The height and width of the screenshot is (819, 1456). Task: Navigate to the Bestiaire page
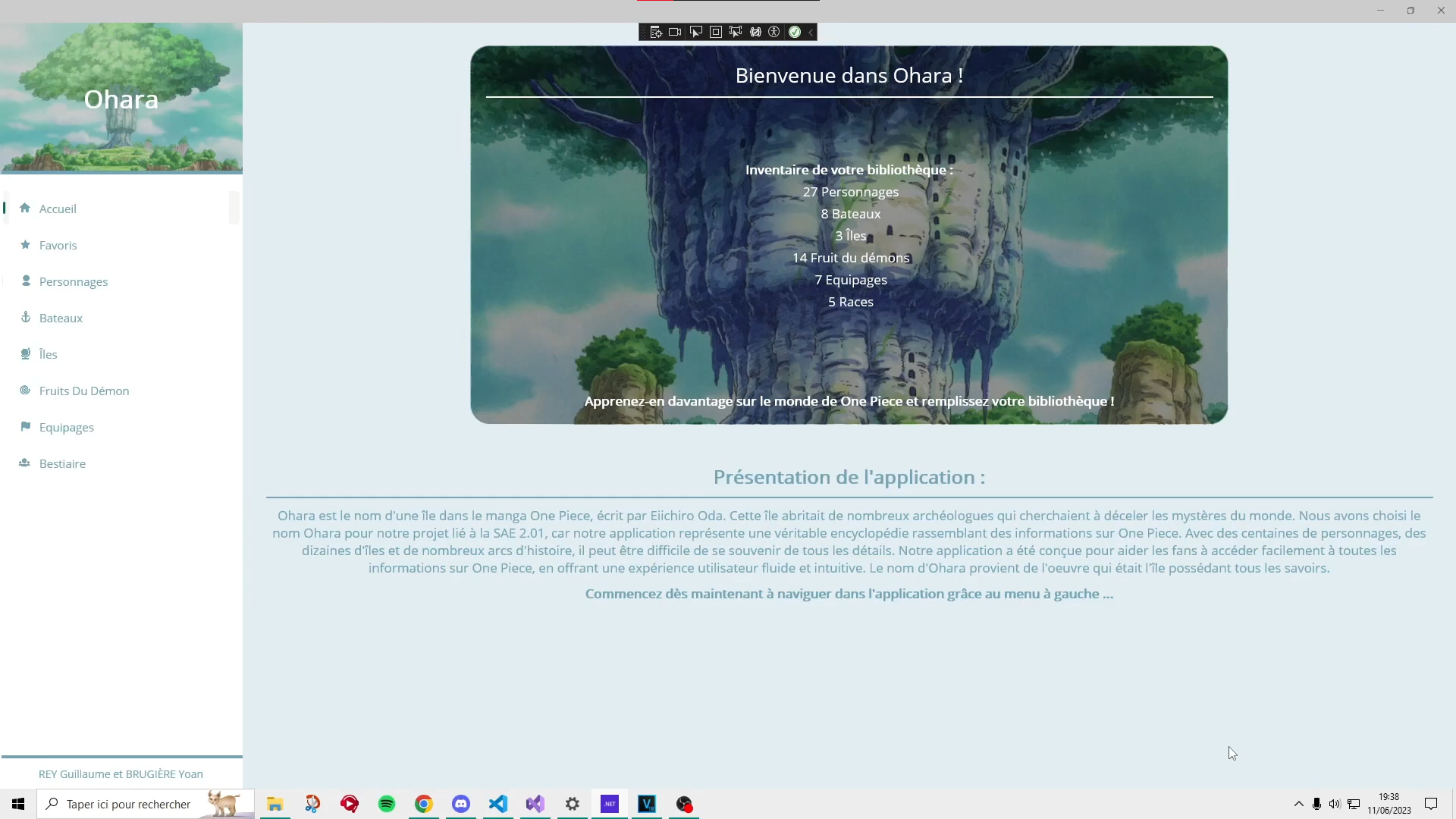[121, 463]
